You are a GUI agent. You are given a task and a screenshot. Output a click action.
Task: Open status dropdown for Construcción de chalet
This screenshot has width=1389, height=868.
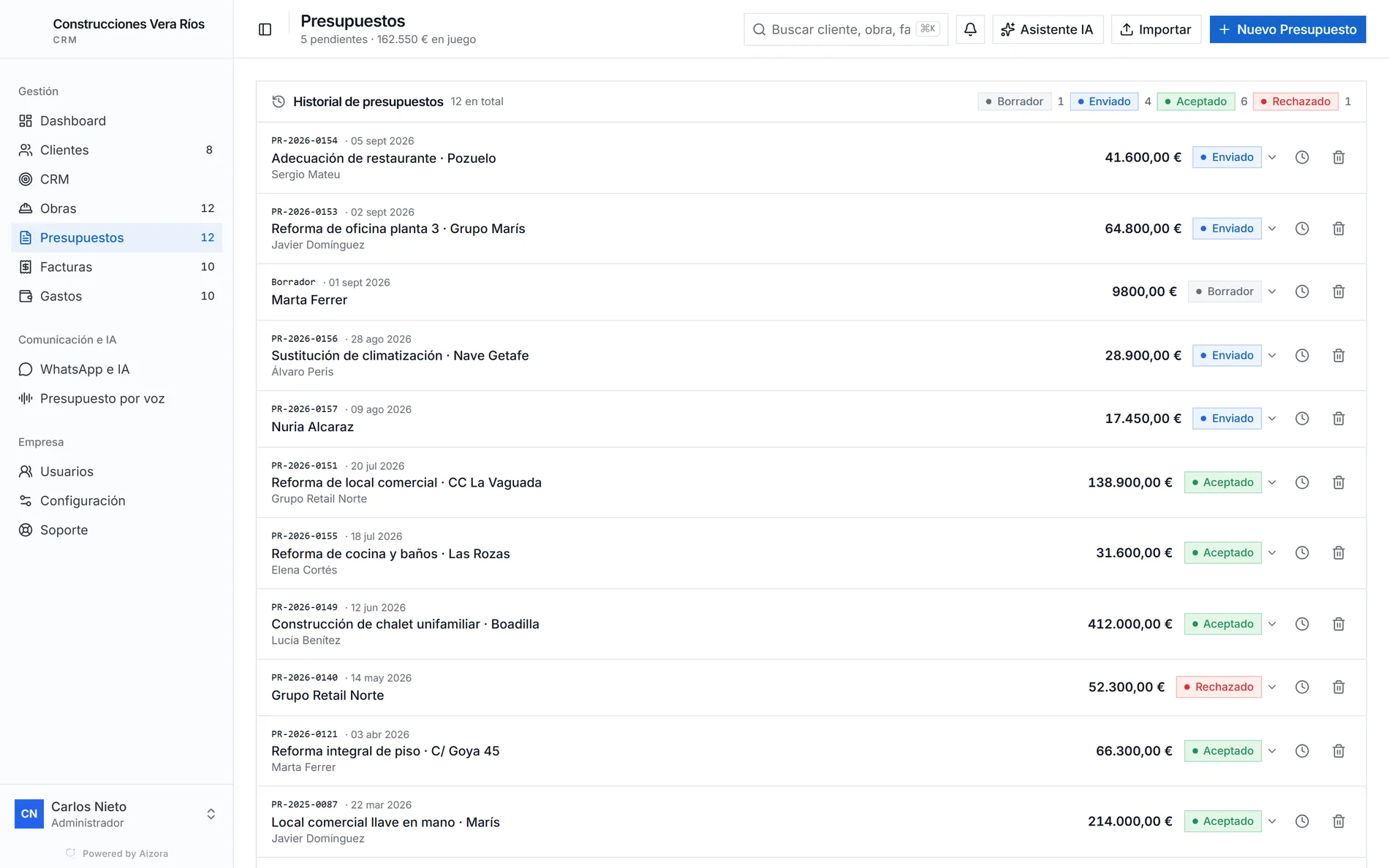coord(1272,624)
